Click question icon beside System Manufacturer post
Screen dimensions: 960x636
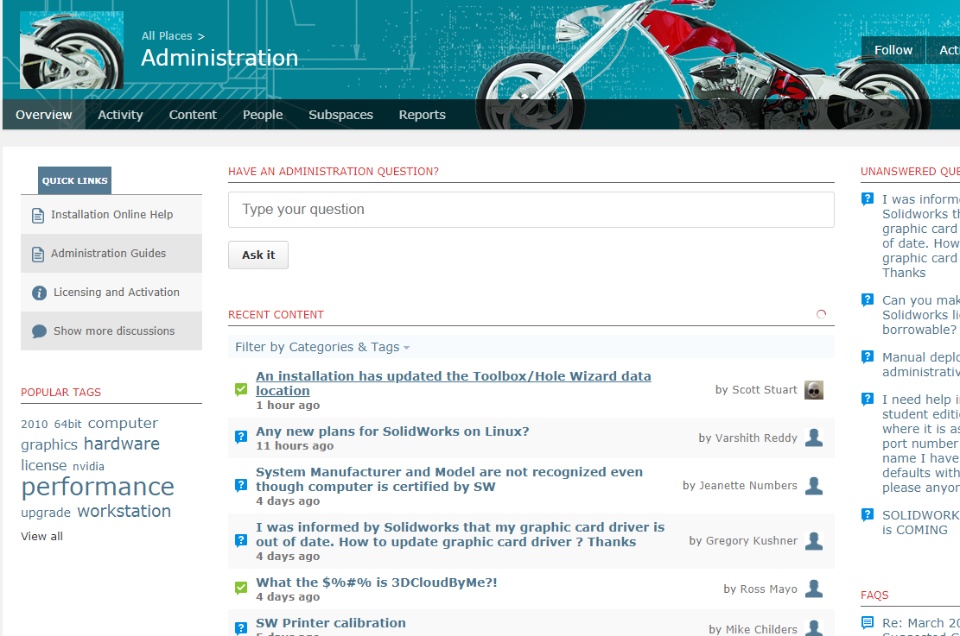click(x=241, y=485)
